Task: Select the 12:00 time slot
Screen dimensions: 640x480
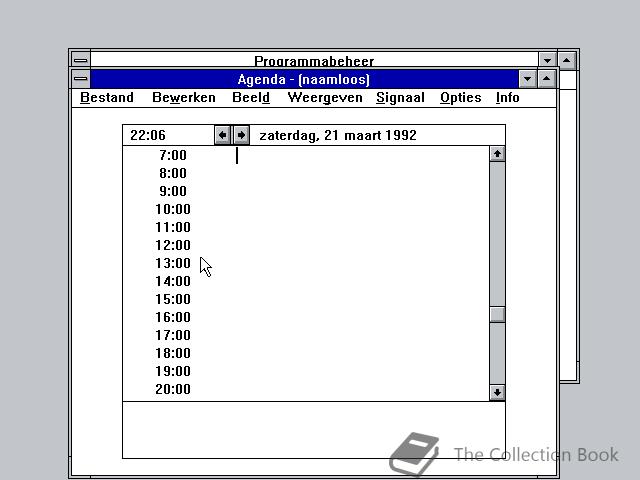Action: pos(173,245)
